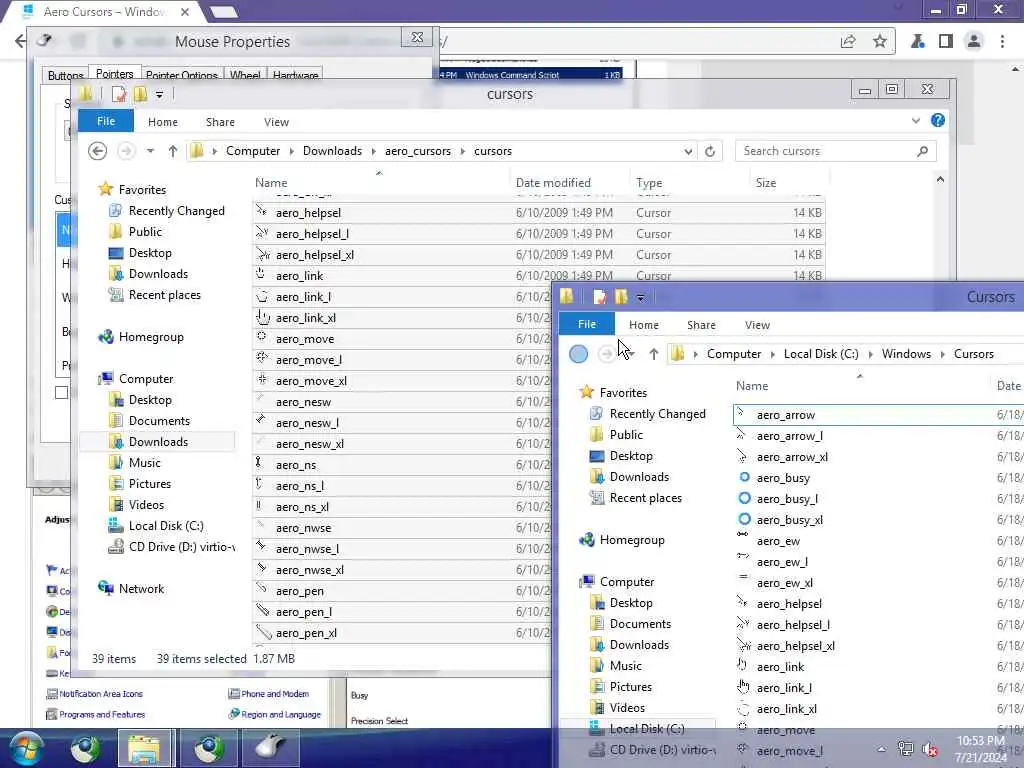The image size is (1024, 768).
Task: Select aero_ew_xl file in Cursors C: window
Action: [x=784, y=583]
